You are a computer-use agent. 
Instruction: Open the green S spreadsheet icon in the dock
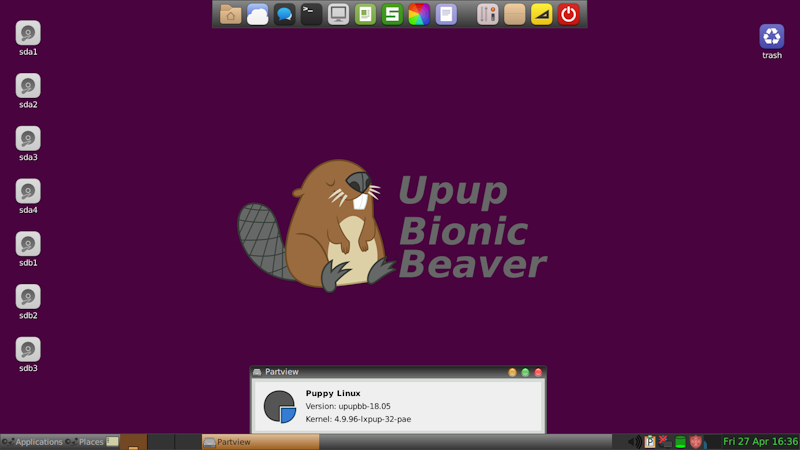392,14
